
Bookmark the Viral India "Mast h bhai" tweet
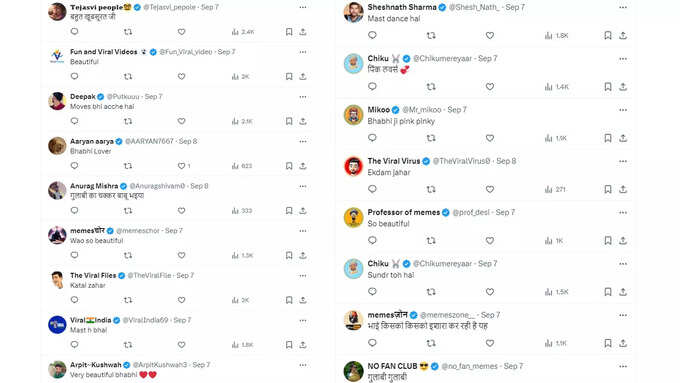pyautogui.click(x=289, y=344)
